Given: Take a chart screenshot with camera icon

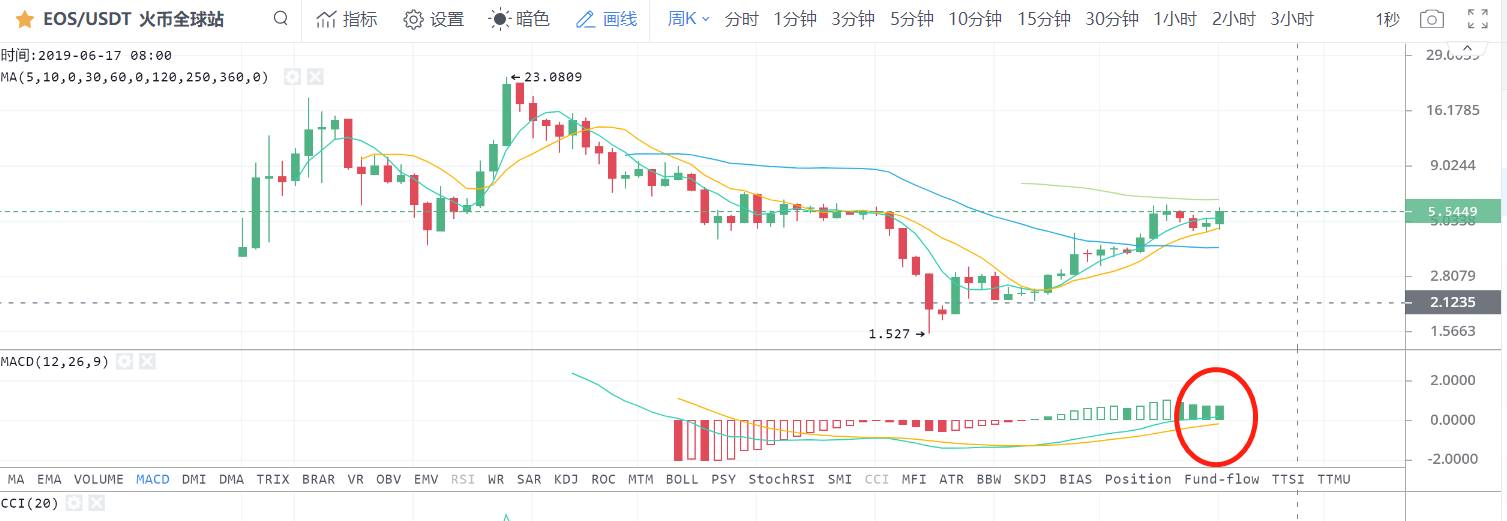Looking at the screenshot, I should click(x=1432, y=19).
